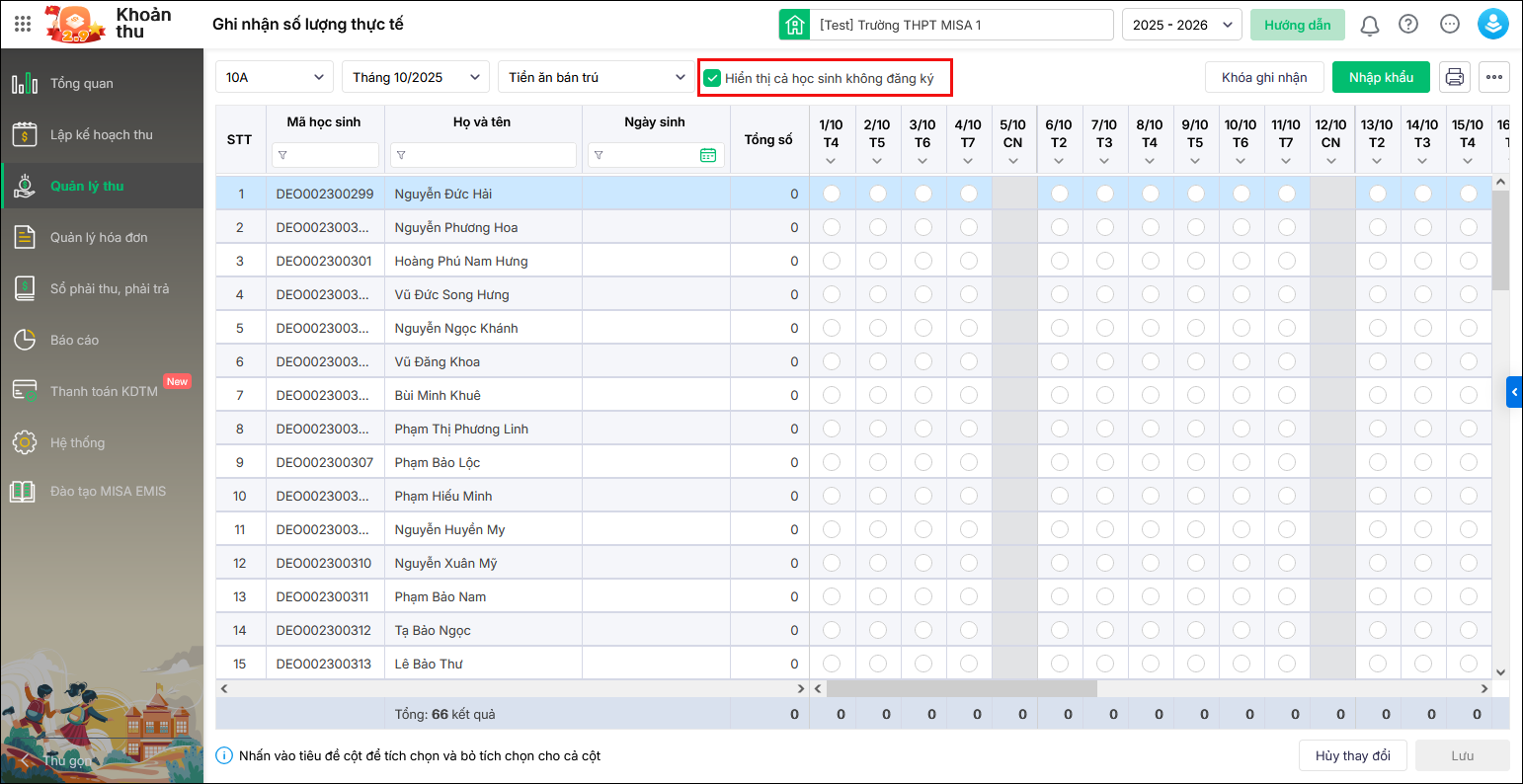The width and height of the screenshot is (1523, 784).
Task: Open the user avatar profile icon
Action: (1492, 25)
